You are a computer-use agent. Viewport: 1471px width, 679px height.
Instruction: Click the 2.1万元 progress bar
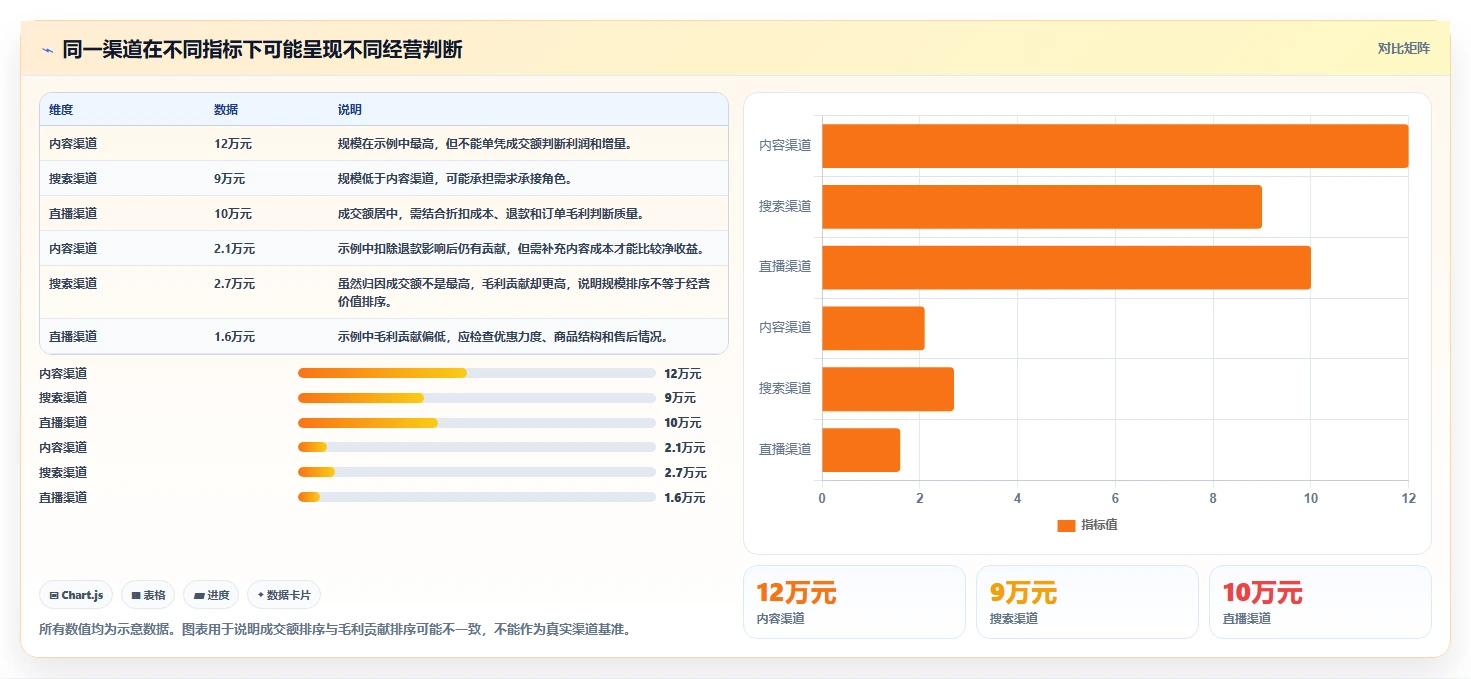point(477,448)
